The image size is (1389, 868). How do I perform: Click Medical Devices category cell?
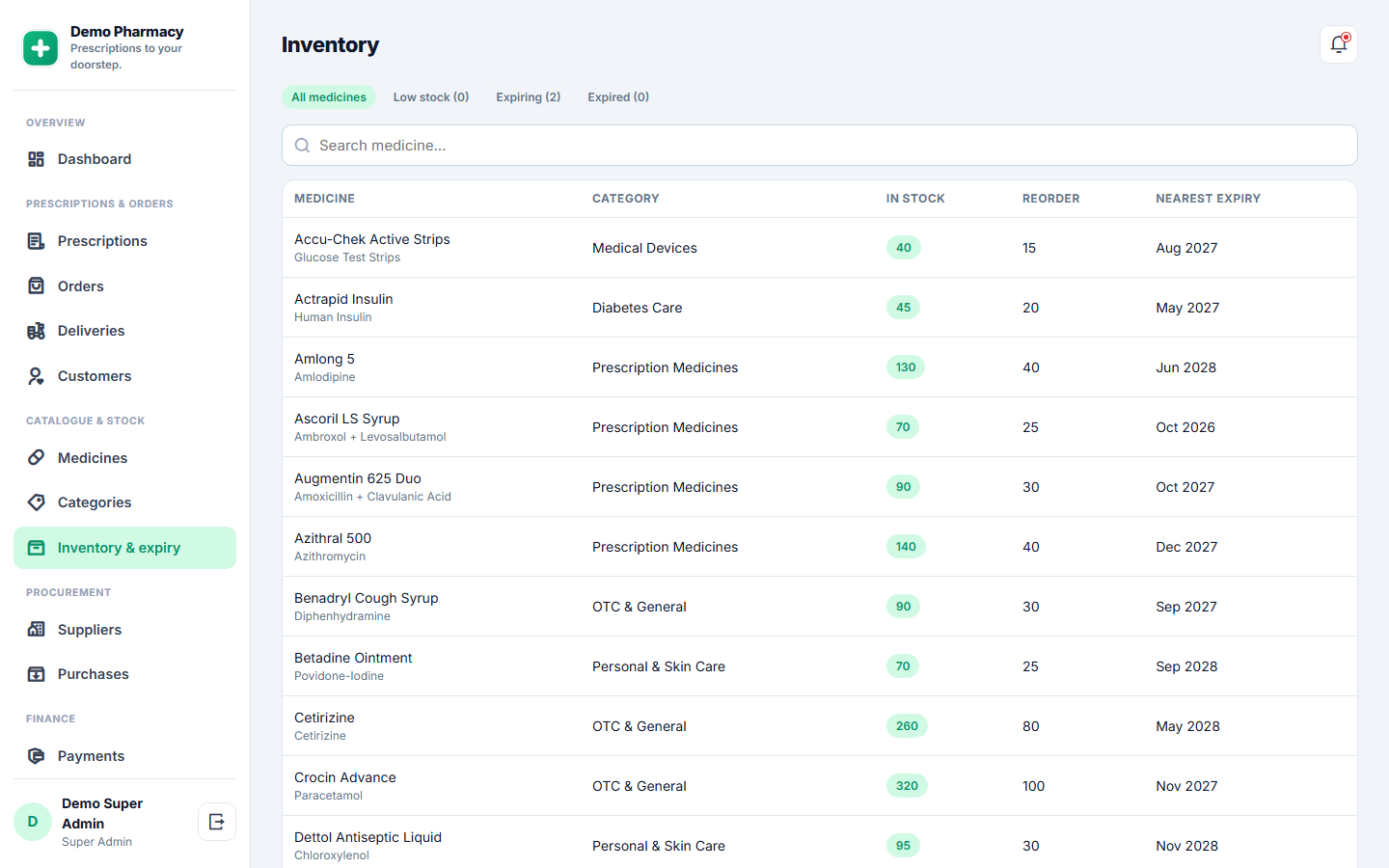click(644, 248)
